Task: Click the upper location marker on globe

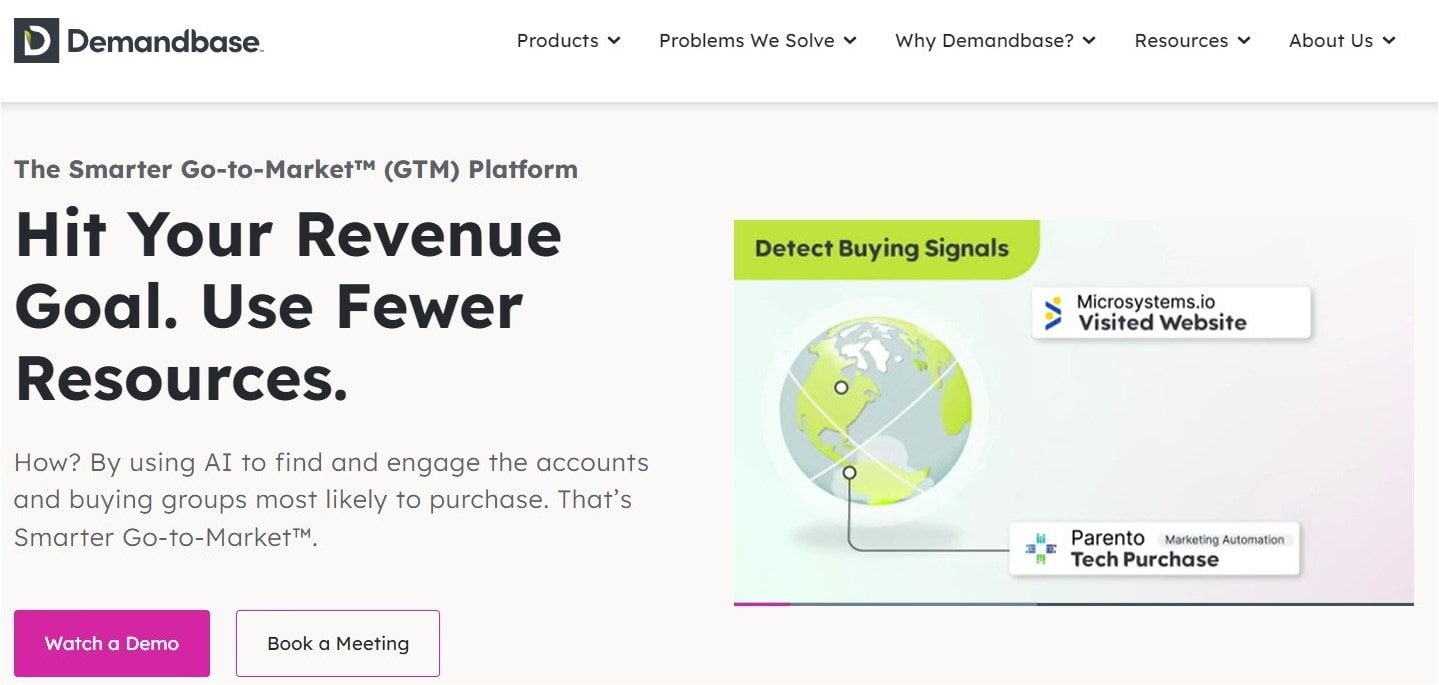Action: (x=841, y=387)
